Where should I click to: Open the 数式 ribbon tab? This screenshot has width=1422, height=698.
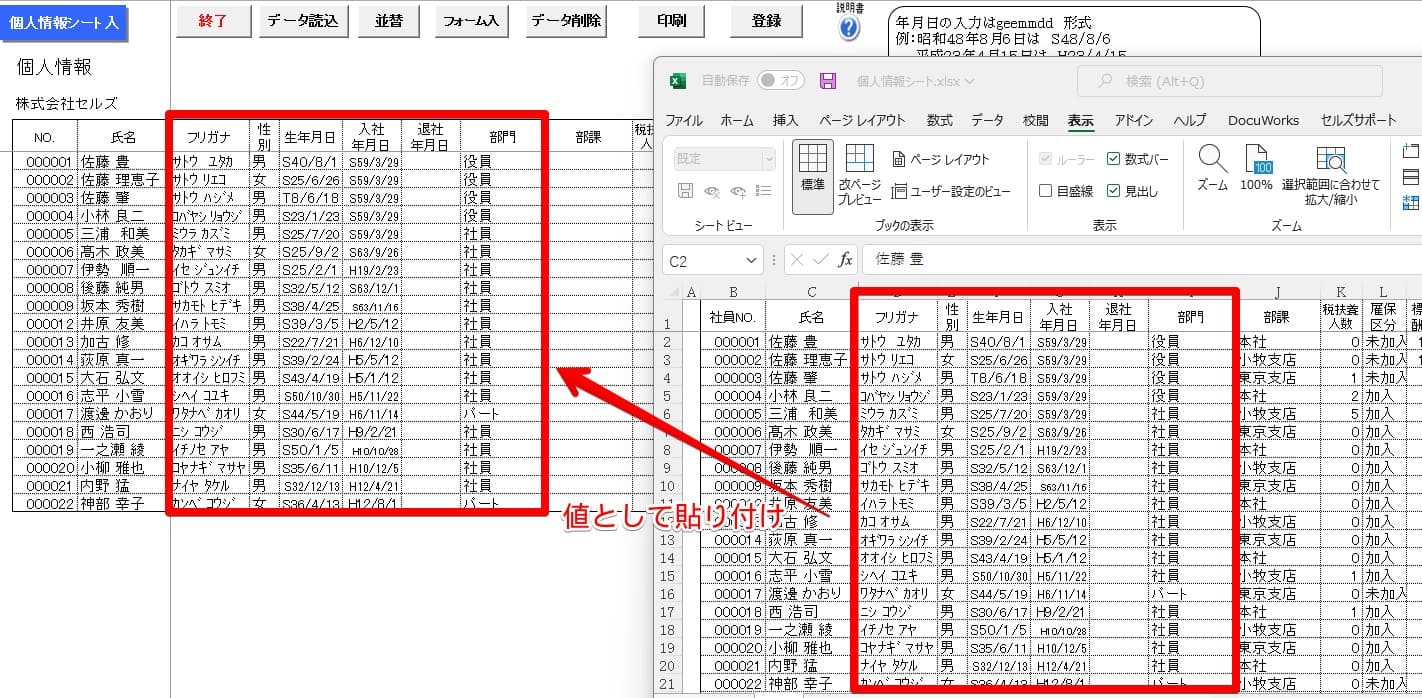pyautogui.click(x=940, y=120)
